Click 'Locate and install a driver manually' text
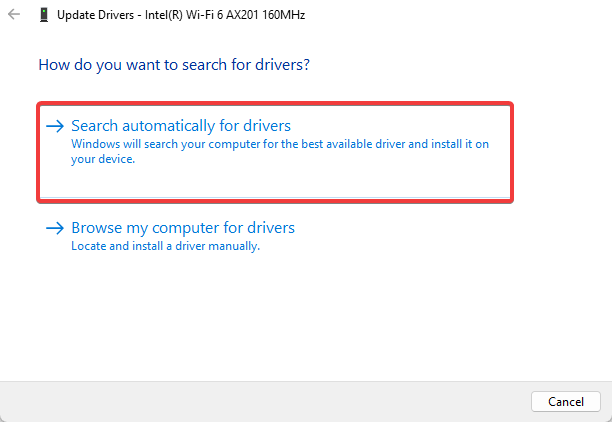 [165, 246]
